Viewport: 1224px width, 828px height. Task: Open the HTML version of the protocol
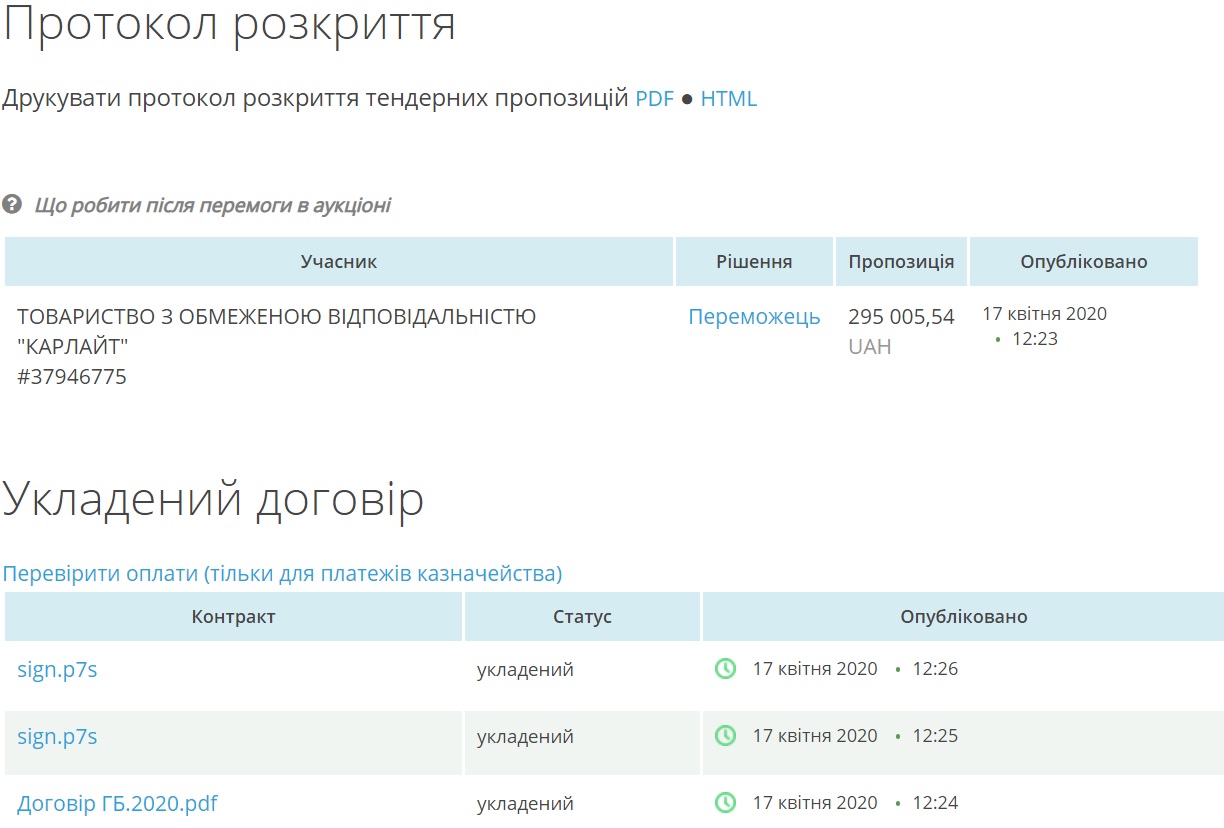pyautogui.click(x=729, y=99)
